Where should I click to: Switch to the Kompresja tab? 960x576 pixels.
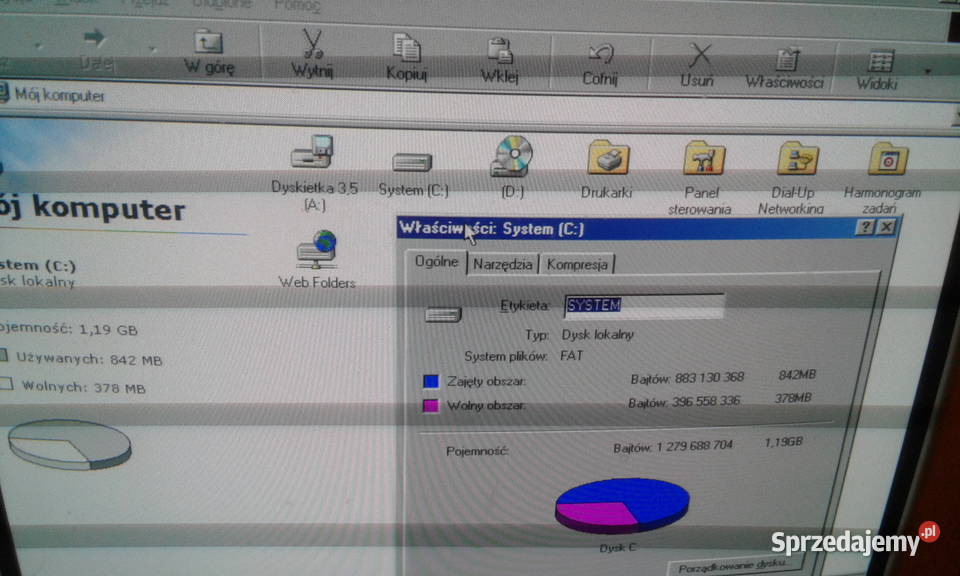pos(579,264)
